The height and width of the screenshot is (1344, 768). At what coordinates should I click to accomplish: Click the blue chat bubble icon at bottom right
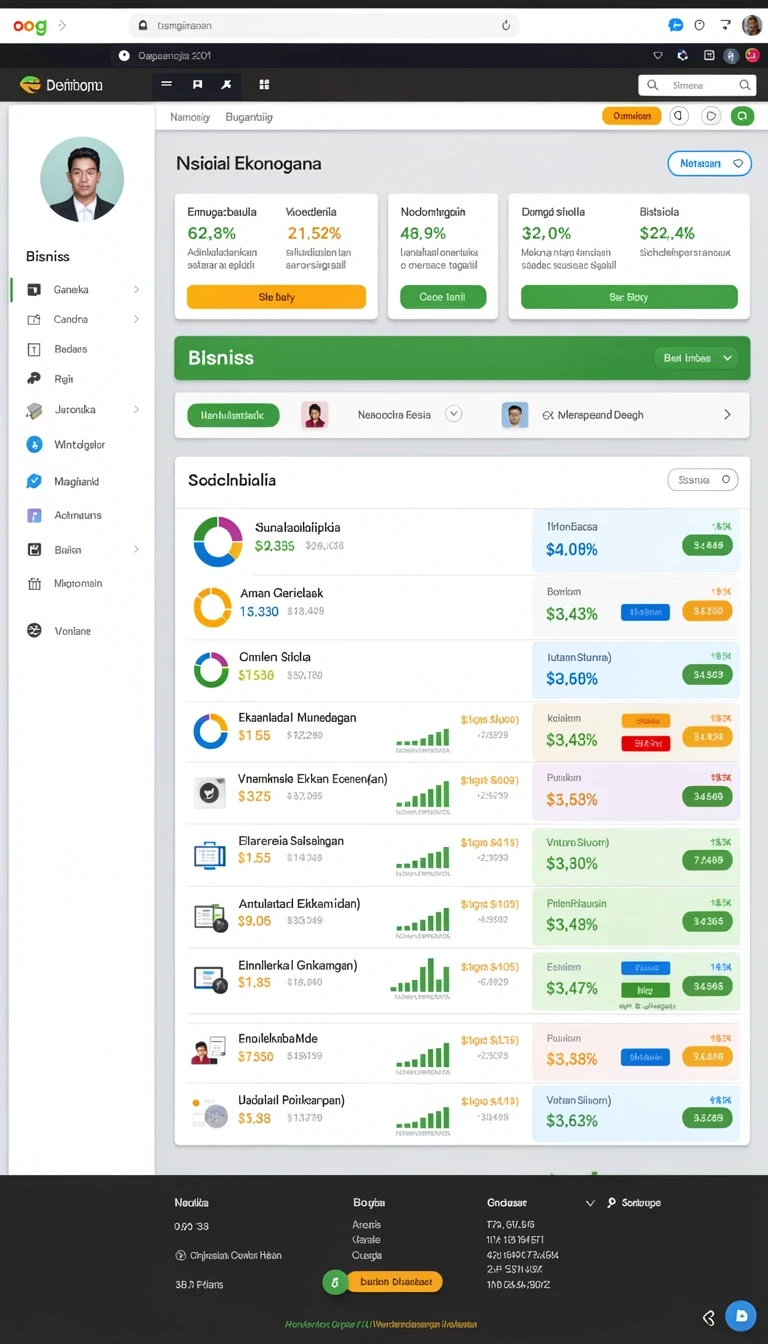[741, 1316]
